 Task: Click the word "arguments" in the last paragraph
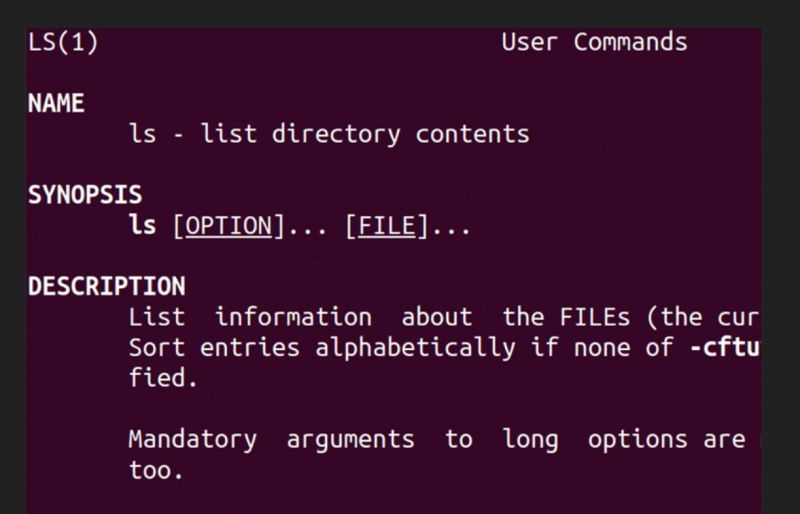(350, 440)
